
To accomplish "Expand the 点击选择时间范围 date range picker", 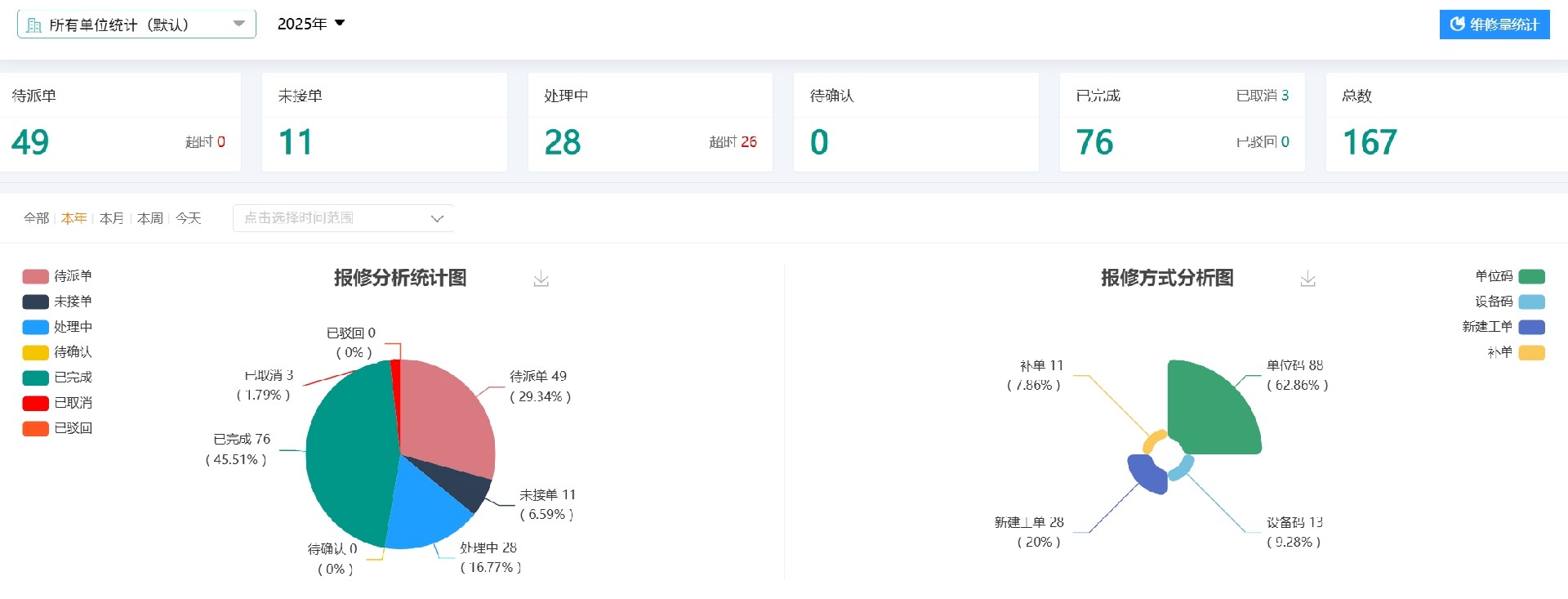I will pos(343,218).
